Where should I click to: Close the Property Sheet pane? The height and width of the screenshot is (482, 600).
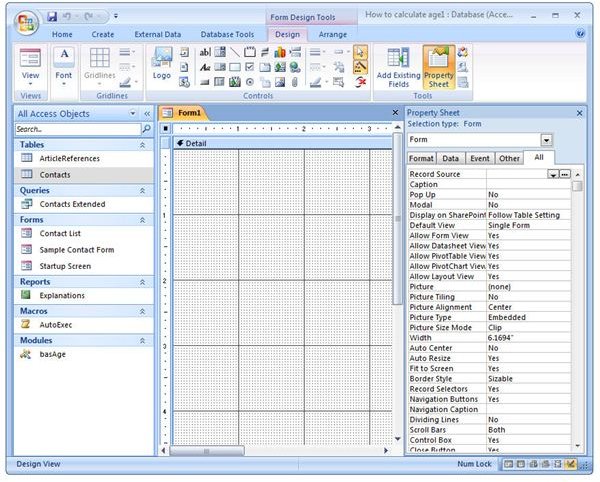(x=579, y=113)
